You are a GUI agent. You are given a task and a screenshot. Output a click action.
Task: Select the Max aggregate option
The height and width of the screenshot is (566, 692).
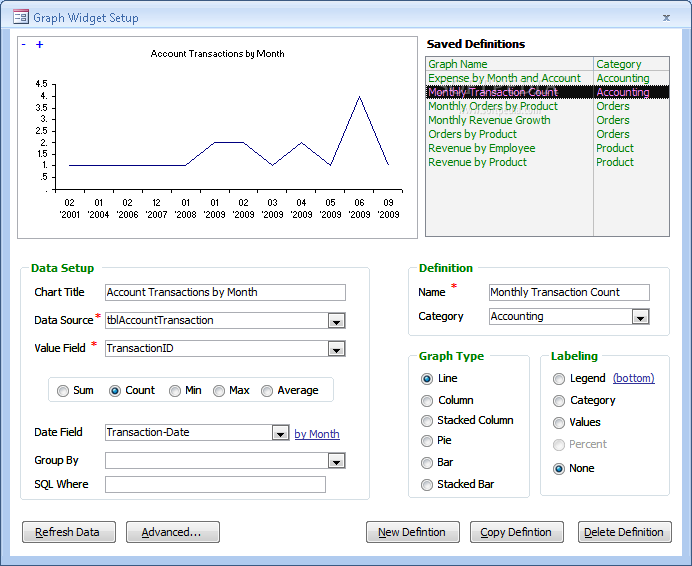click(219, 391)
